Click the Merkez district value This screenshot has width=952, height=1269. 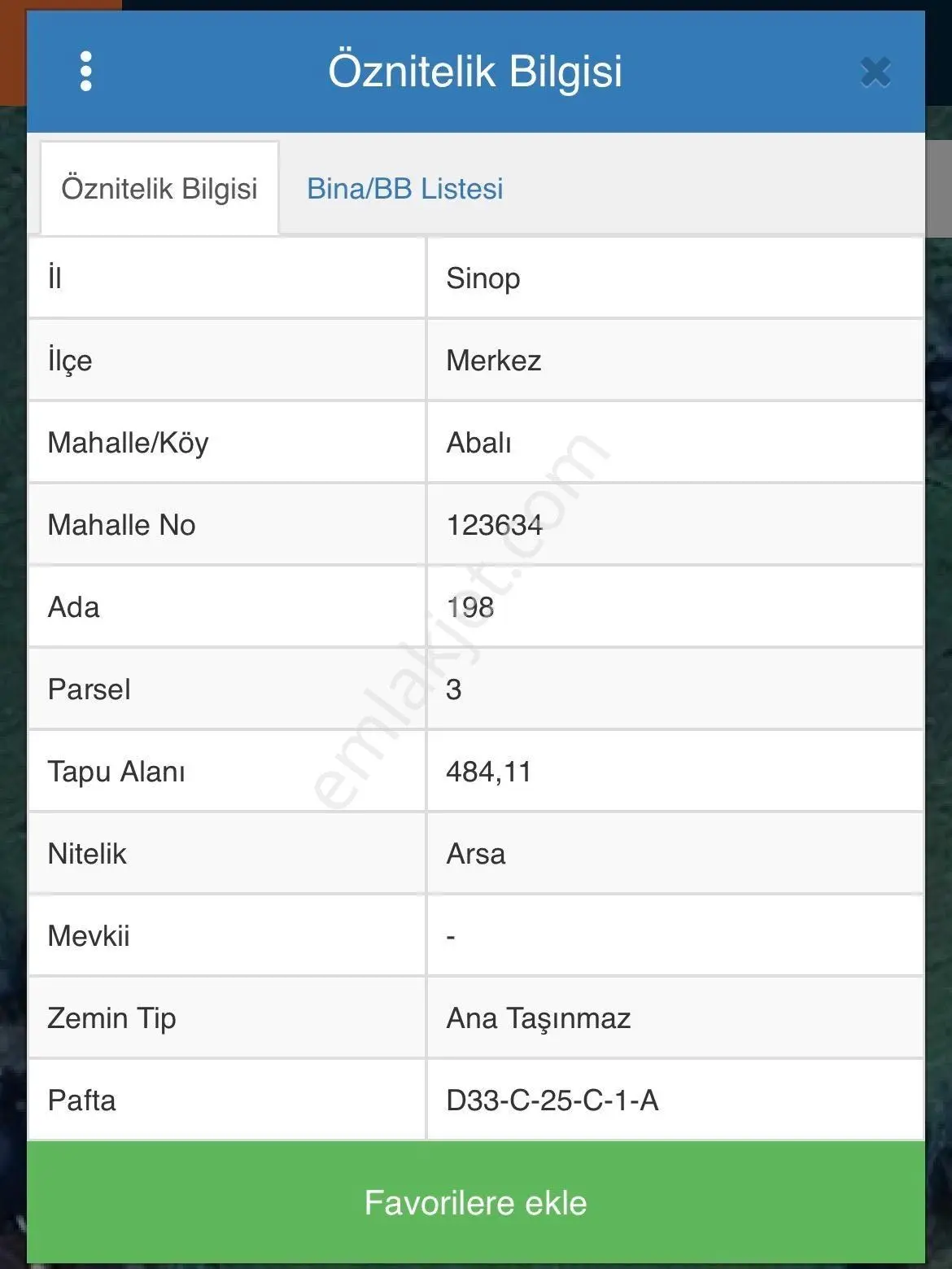point(494,361)
